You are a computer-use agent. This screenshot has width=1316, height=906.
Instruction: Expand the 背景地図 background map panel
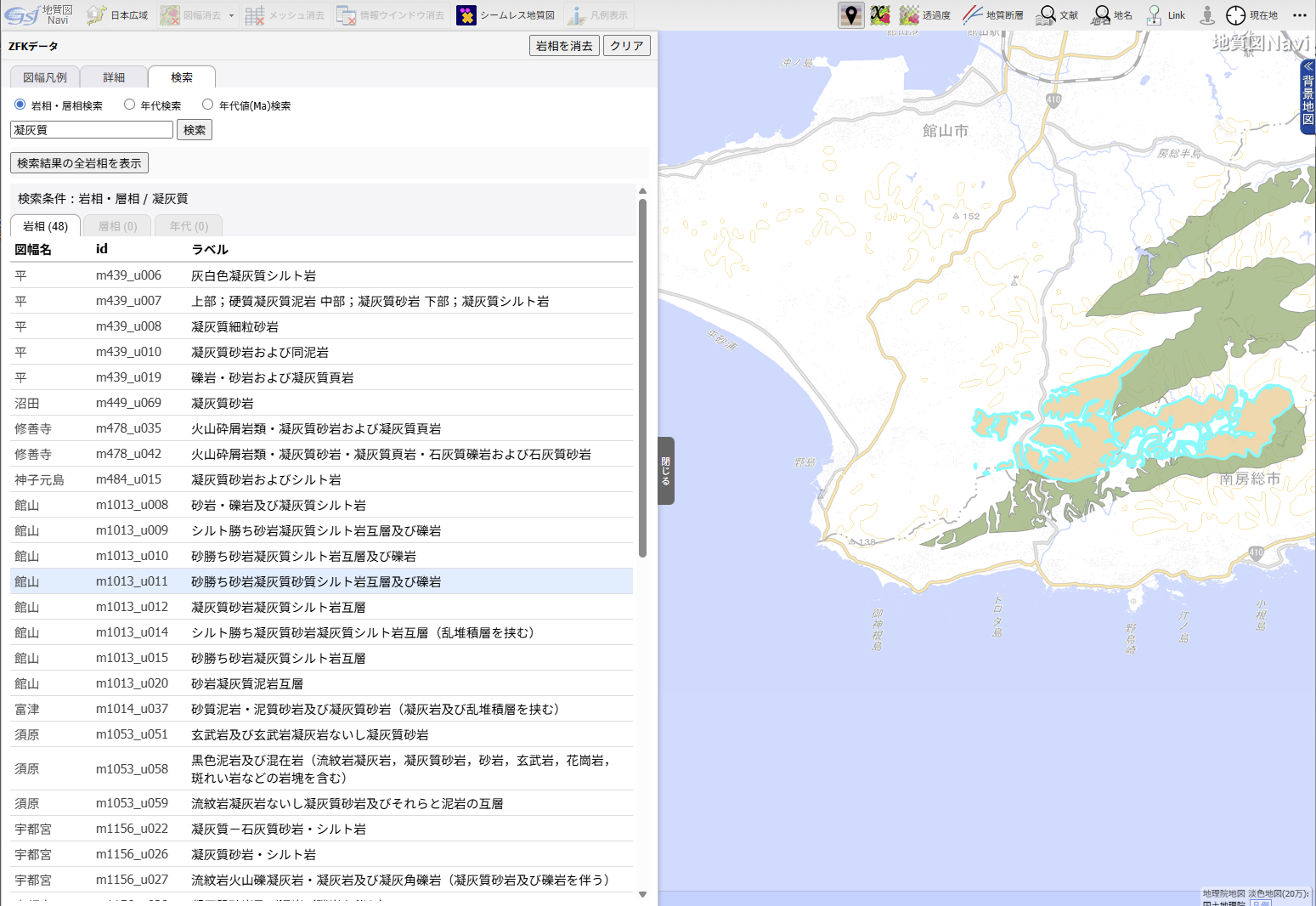click(1308, 98)
